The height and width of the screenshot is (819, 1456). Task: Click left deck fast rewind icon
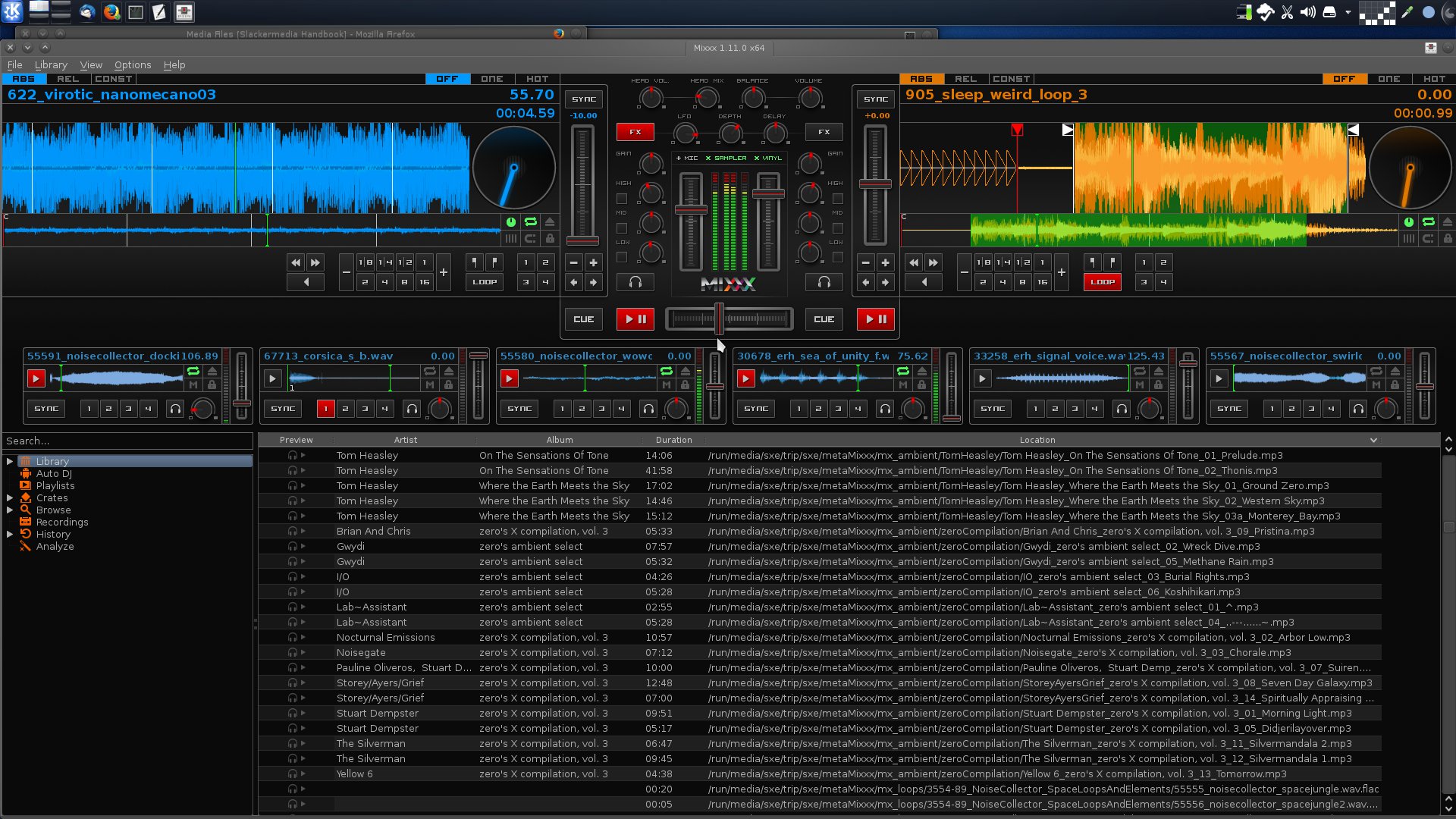click(296, 262)
